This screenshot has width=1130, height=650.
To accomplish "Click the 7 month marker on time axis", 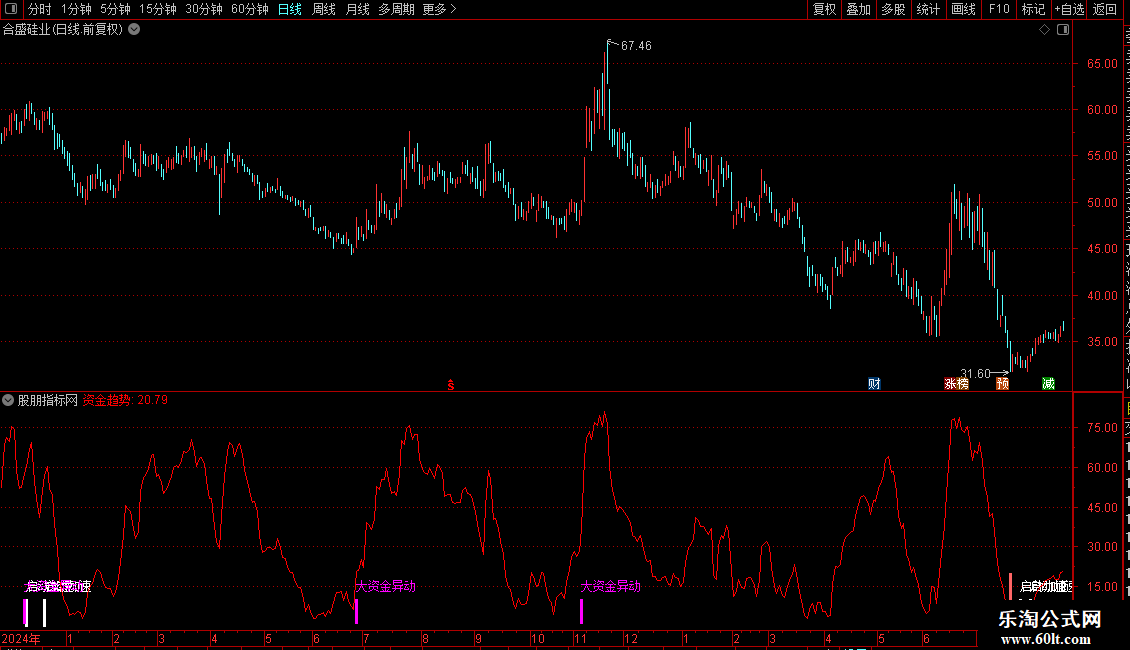I will coord(366,639).
